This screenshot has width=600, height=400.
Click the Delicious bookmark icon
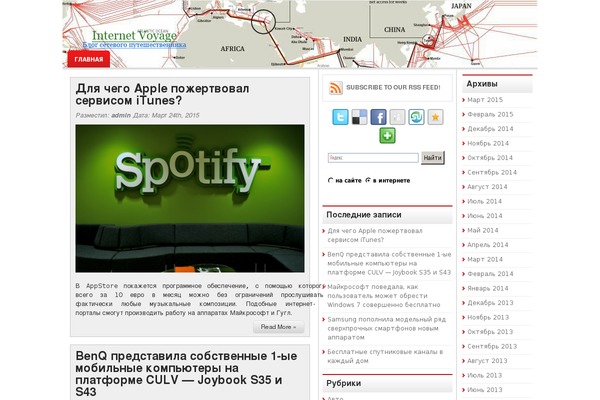pos(359,117)
